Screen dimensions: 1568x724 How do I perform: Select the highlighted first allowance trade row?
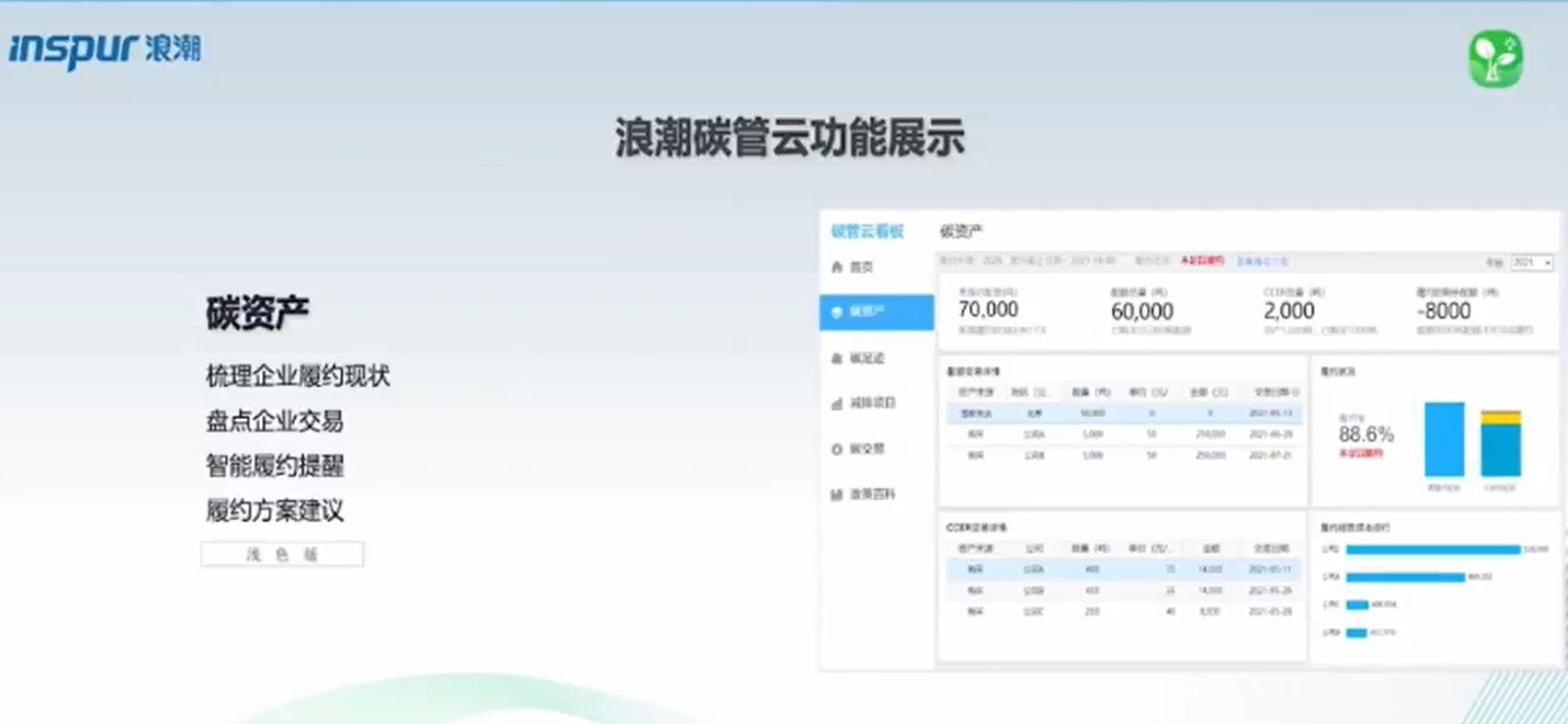tap(1123, 413)
